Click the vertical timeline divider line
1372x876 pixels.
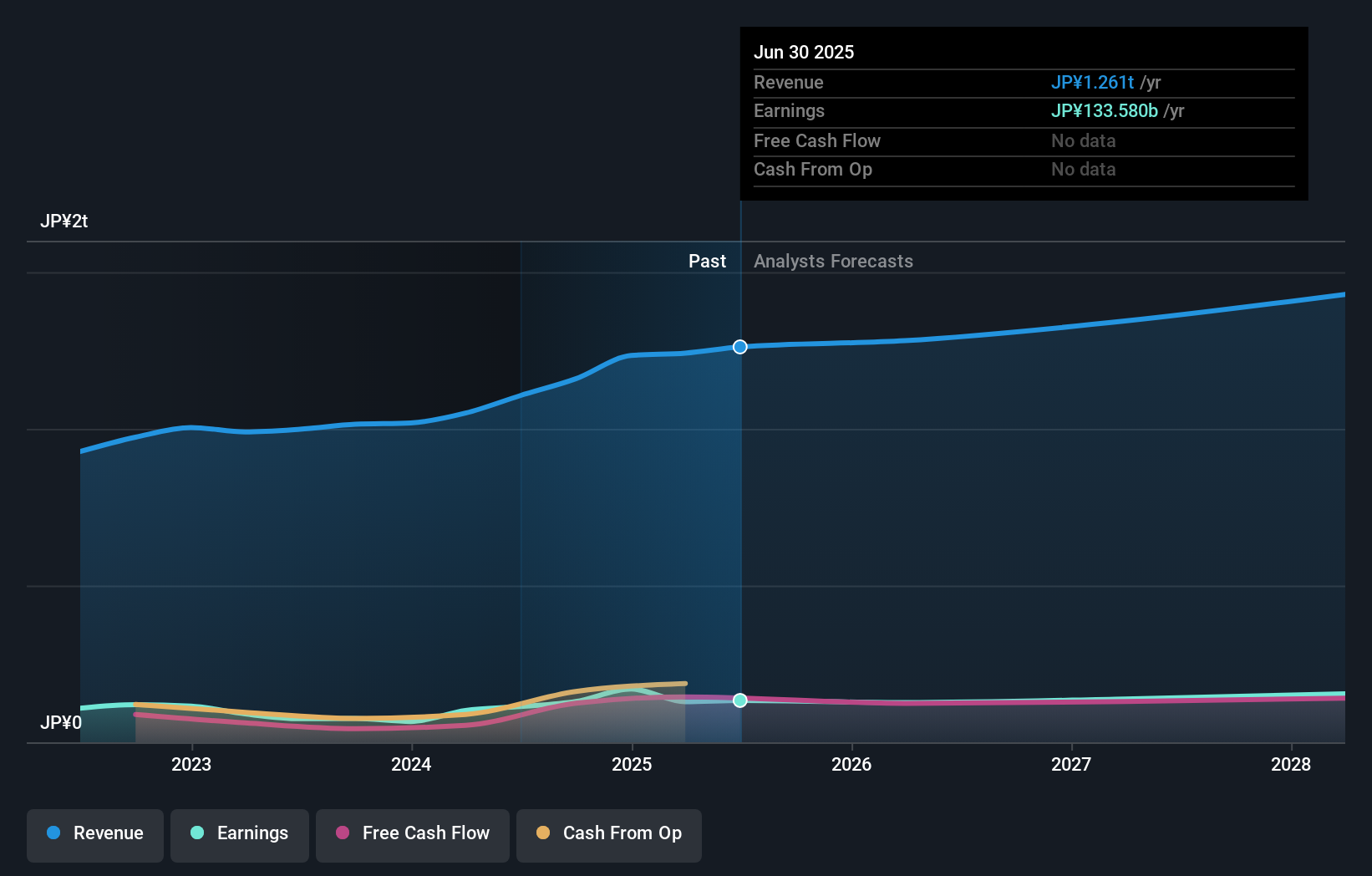(739, 502)
